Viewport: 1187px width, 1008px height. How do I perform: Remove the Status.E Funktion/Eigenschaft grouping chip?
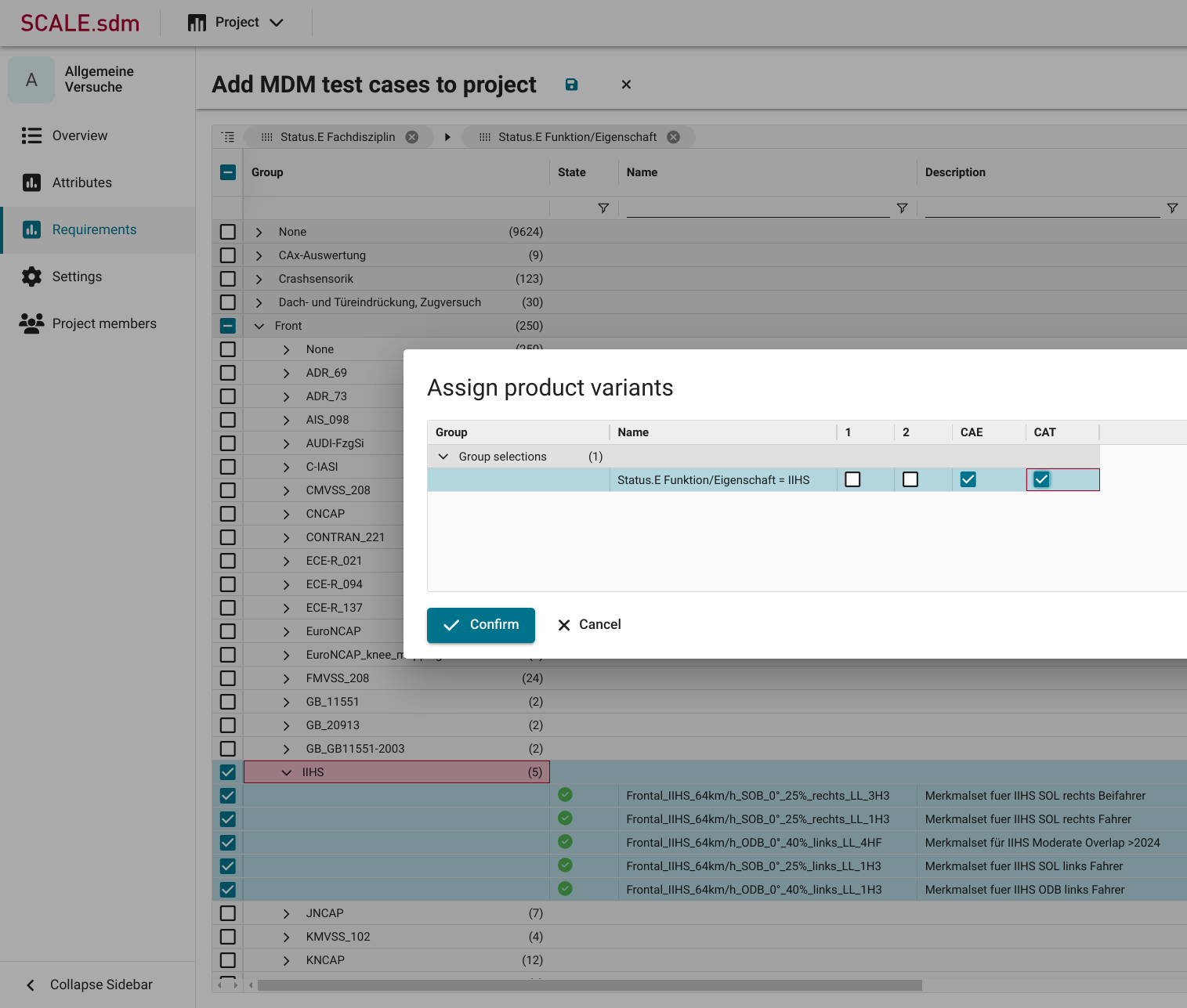(x=674, y=137)
